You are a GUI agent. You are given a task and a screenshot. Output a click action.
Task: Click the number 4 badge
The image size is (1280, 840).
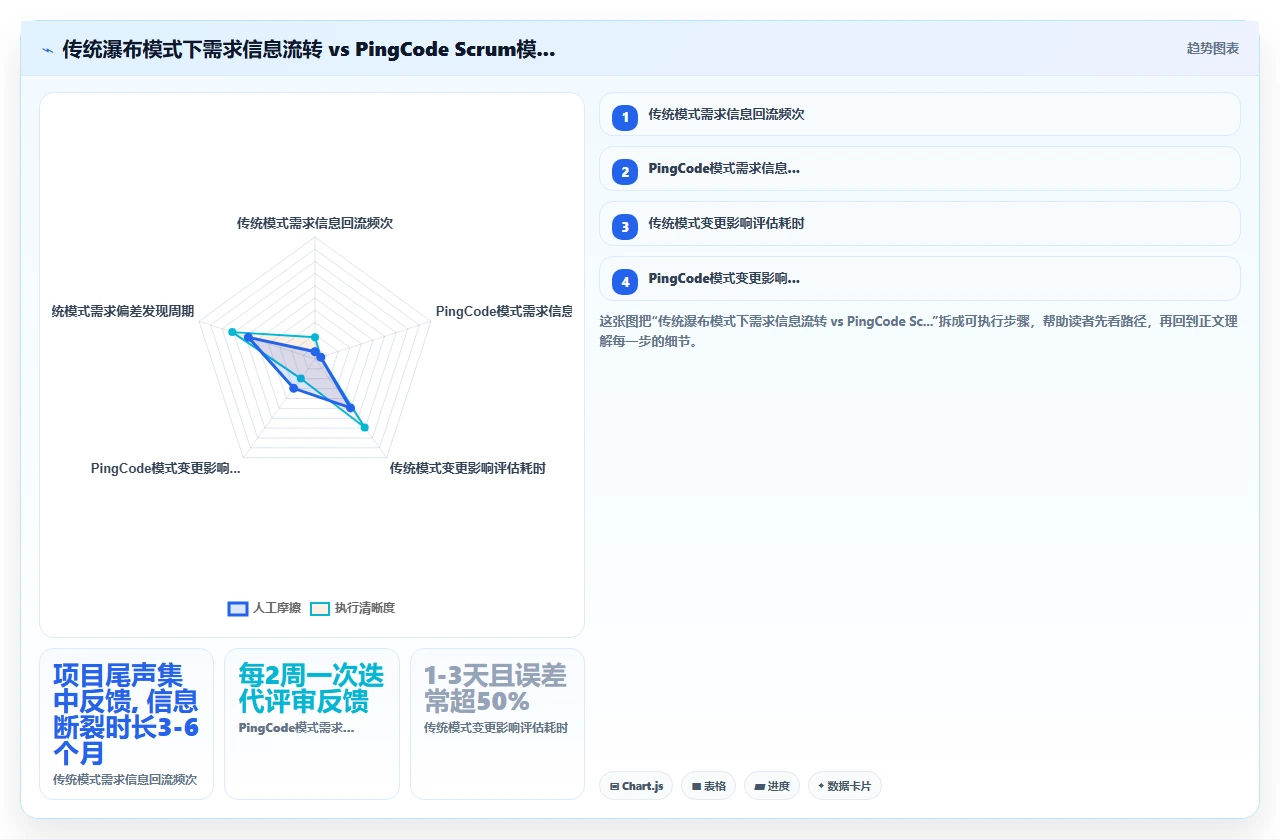[625, 282]
